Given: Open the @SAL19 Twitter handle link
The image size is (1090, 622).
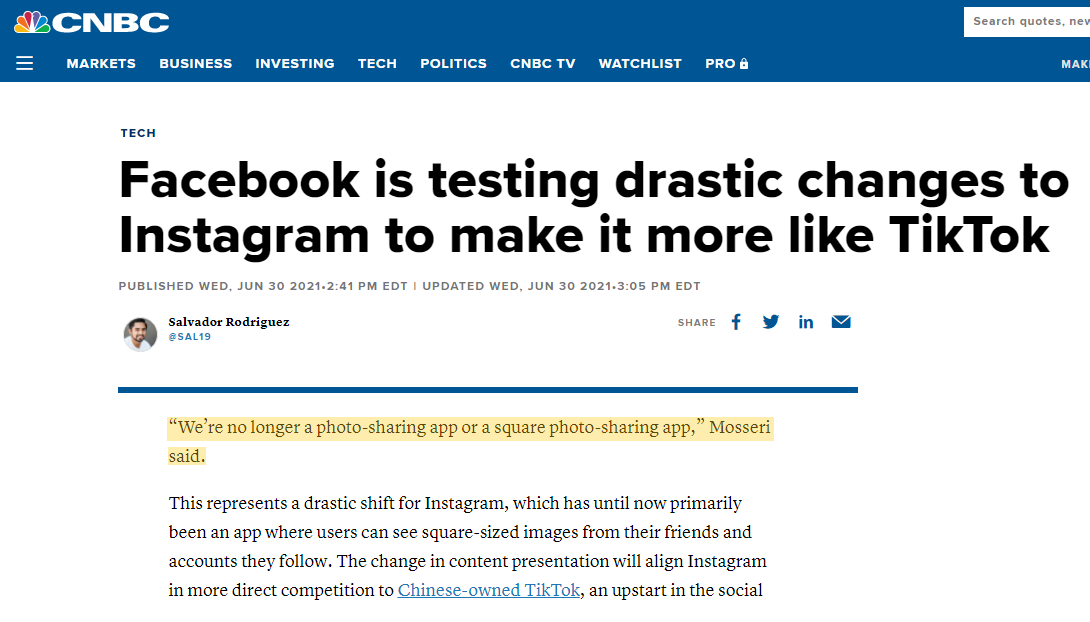Looking at the screenshot, I should click(x=190, y=337).
